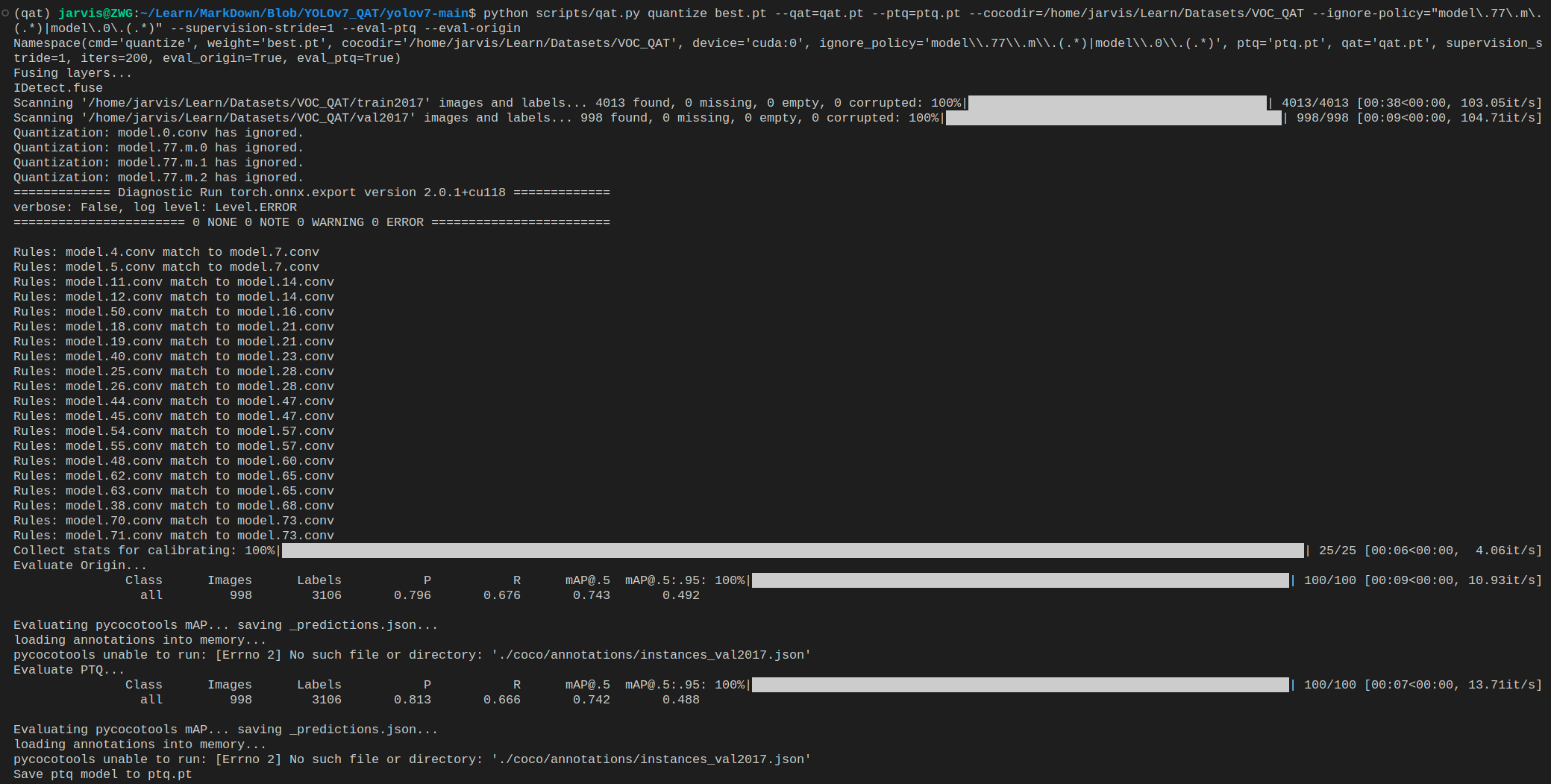Click the Evaluate Origin mAP progress bar
The width and height of the screenshot is (1551, 784).
point(1020,580)
